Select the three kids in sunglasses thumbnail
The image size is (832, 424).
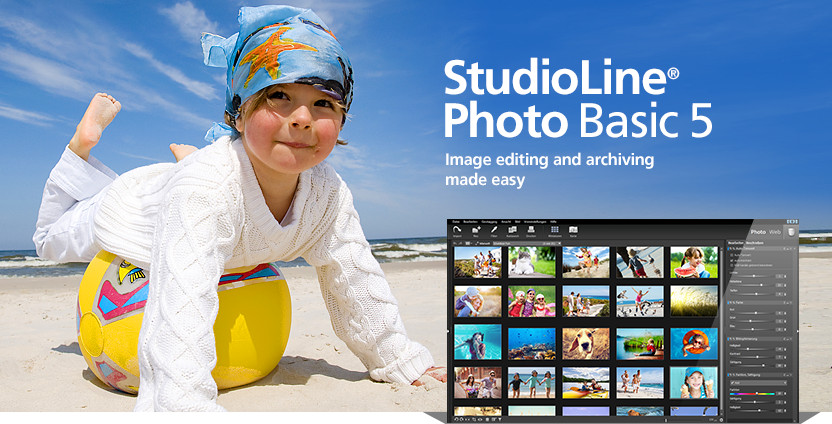pyautogui.click(x=532, y=301)
